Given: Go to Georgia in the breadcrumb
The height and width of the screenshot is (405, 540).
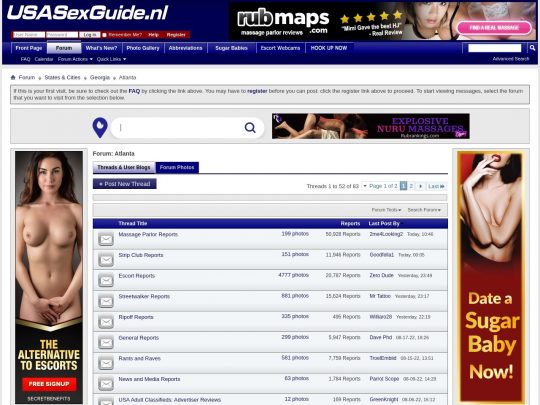Looking at the screenshot, I should tap(100, 77).
